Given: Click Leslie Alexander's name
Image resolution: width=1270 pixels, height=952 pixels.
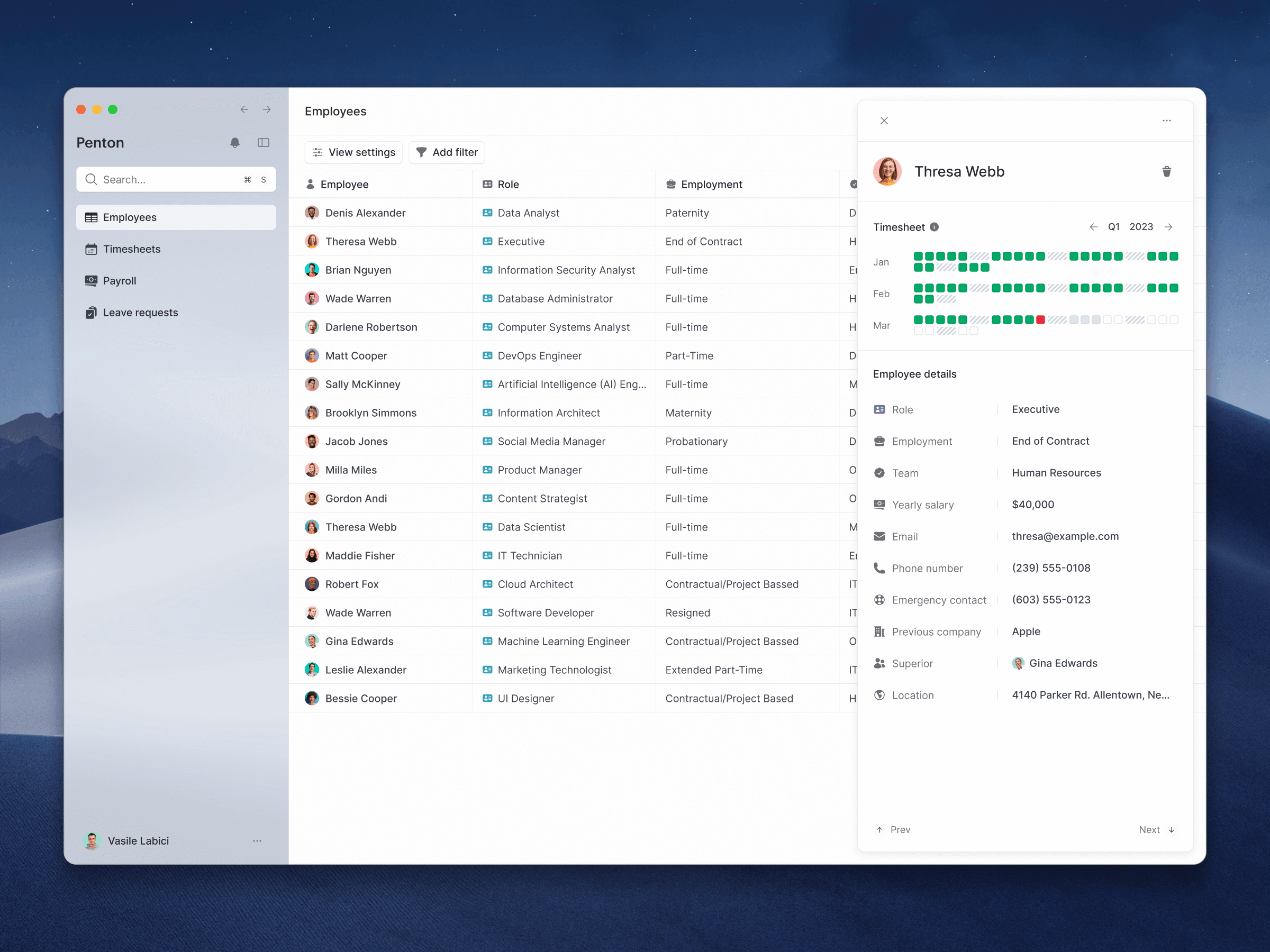Looking at the screenshot, I should point(365,670).
